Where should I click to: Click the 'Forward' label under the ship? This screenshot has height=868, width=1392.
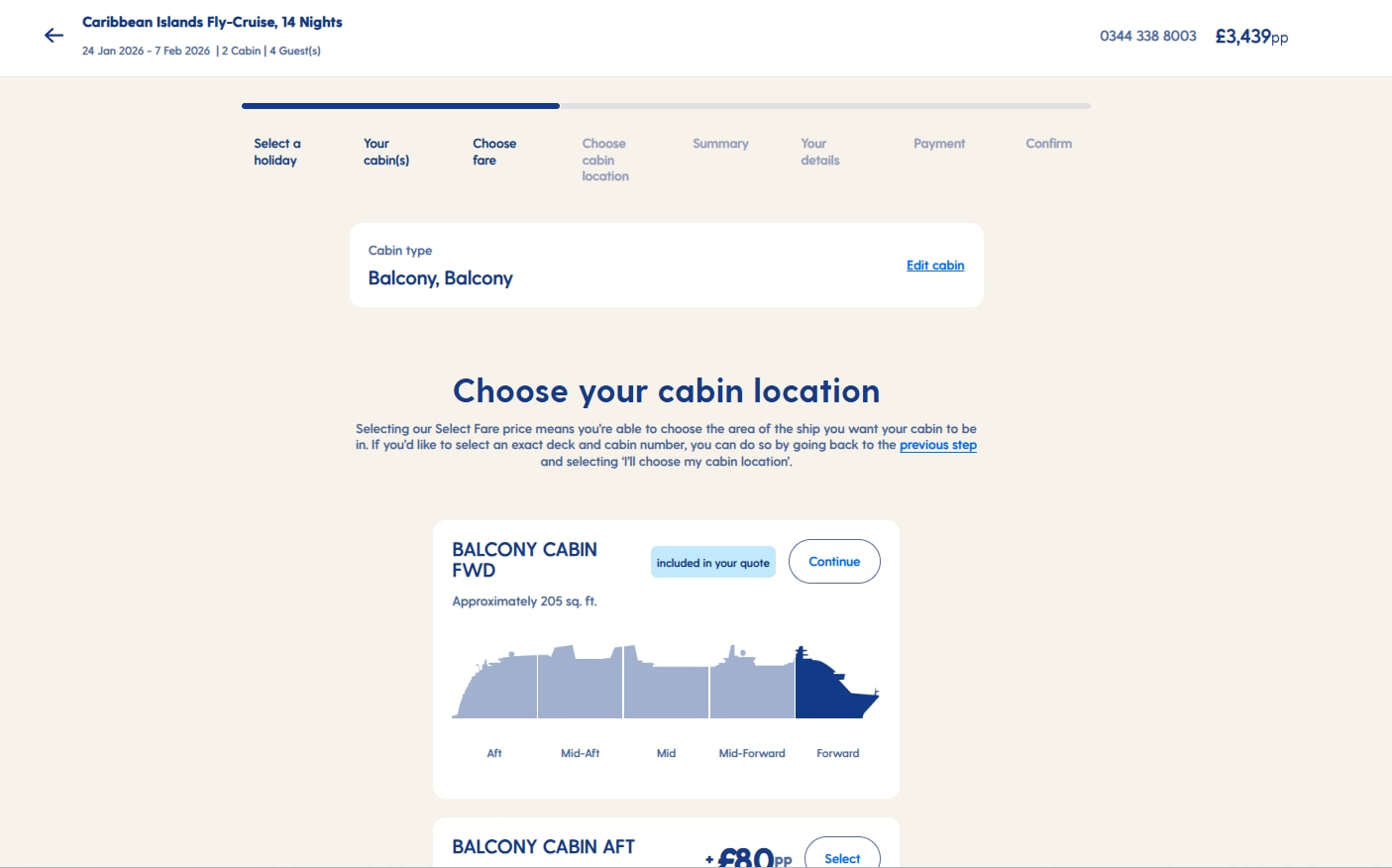click(838, 753)
